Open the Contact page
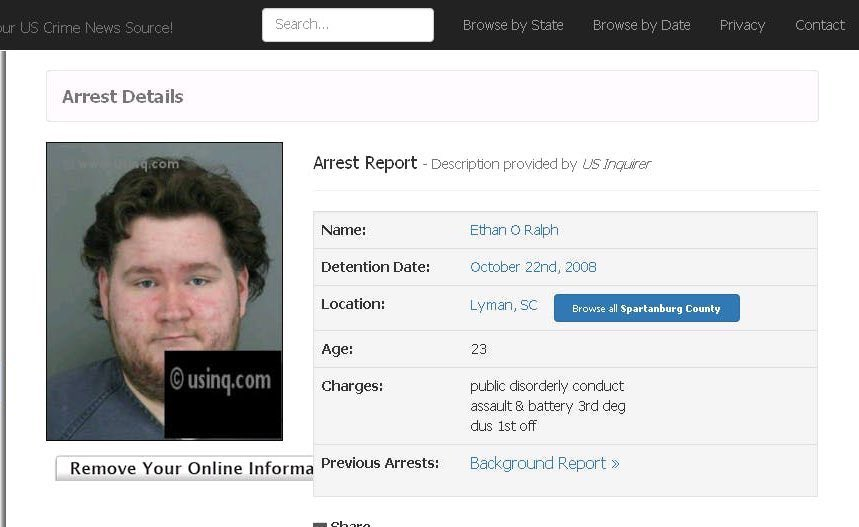859x527 pixels. 820,25
